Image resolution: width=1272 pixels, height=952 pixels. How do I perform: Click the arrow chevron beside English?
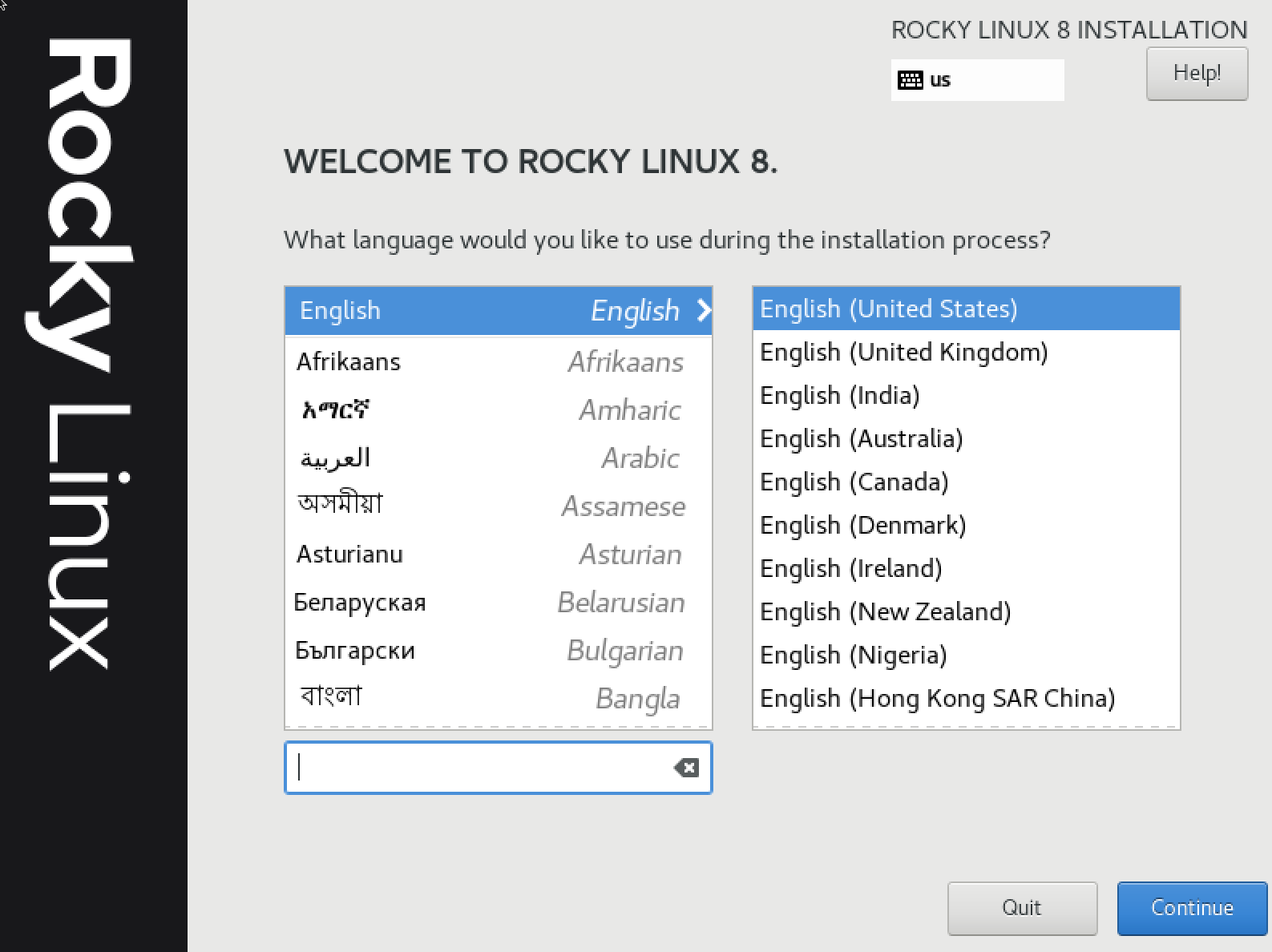click(x=704, y=310)
